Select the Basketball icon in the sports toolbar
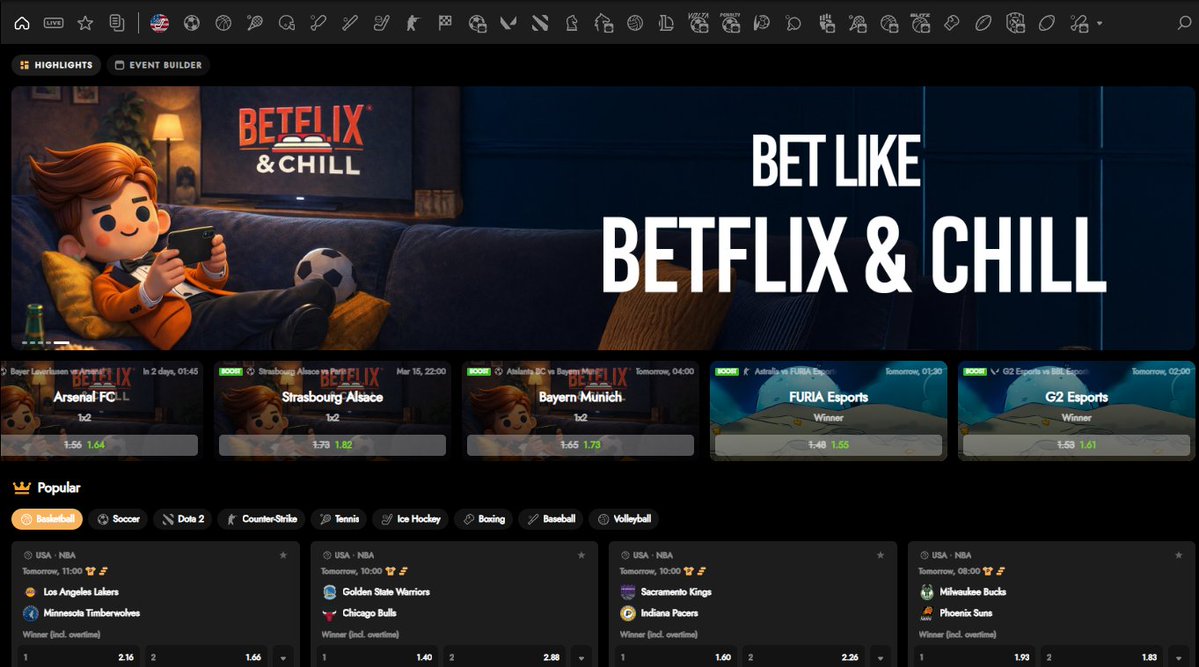Viewport: 1199px width, 667px height. coord(222,22)
